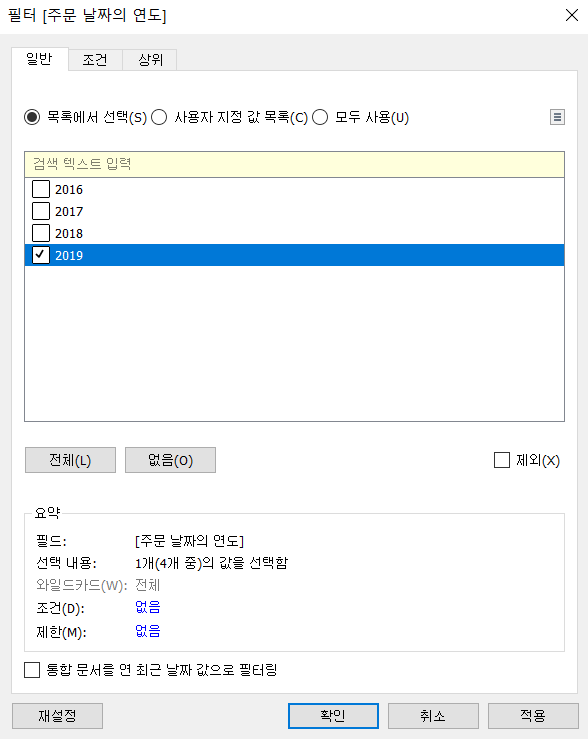Click the 재설정 reset button
This screenshot has width=588, height=739.
(x=57, y=716)
